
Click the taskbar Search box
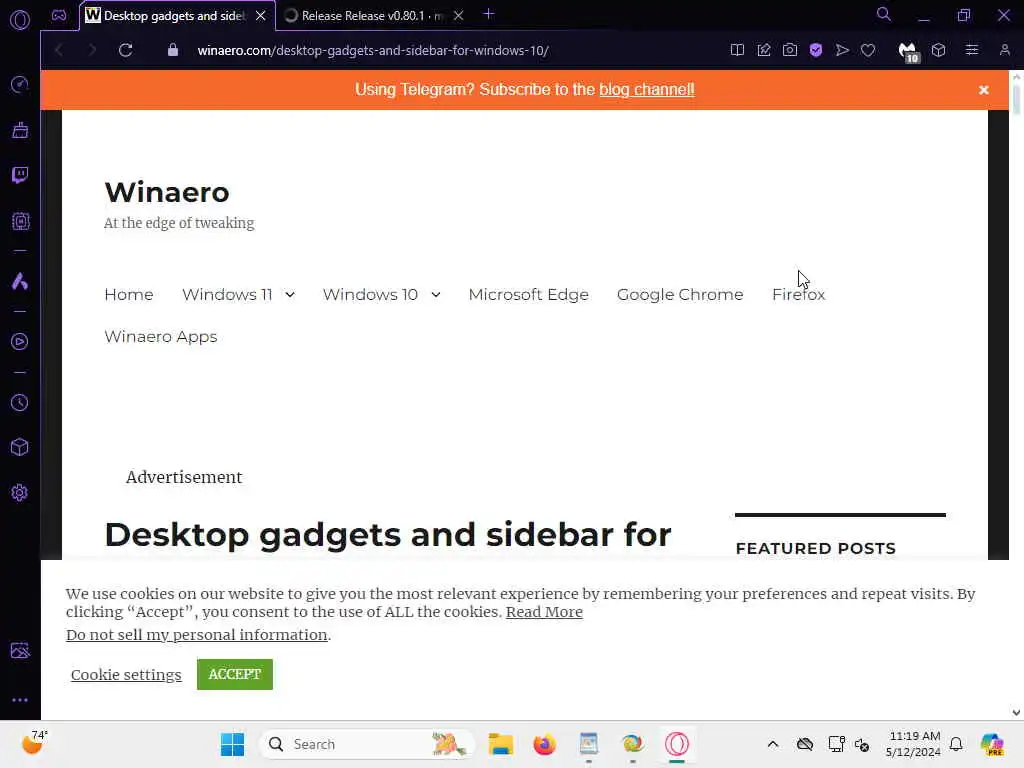pyautogui.click(x=366, y=744)
